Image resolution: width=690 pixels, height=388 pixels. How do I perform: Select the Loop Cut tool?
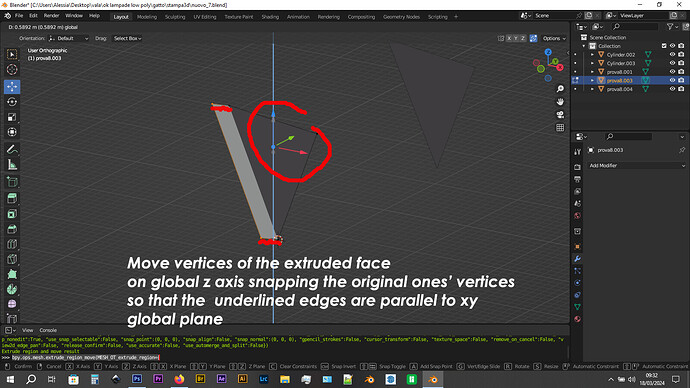point(12,244)
